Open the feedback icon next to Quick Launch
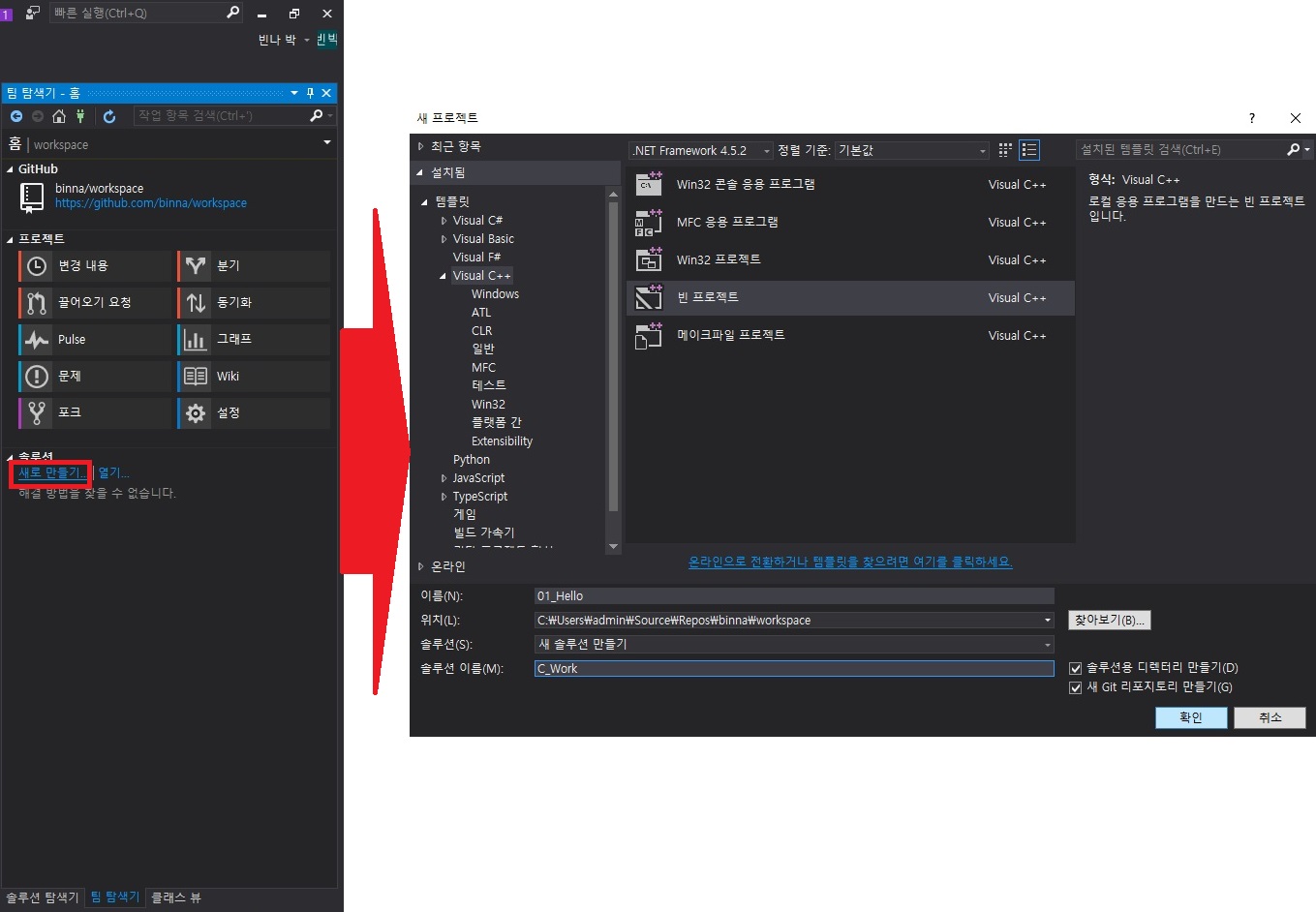Image resolution: width=1316 pixels, height=912 pixels. (33, 13)
